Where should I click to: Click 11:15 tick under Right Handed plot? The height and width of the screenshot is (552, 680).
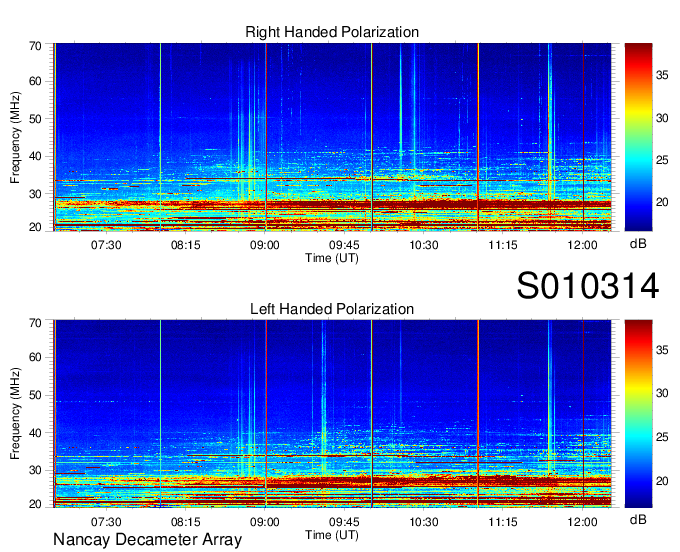point(503,245)
